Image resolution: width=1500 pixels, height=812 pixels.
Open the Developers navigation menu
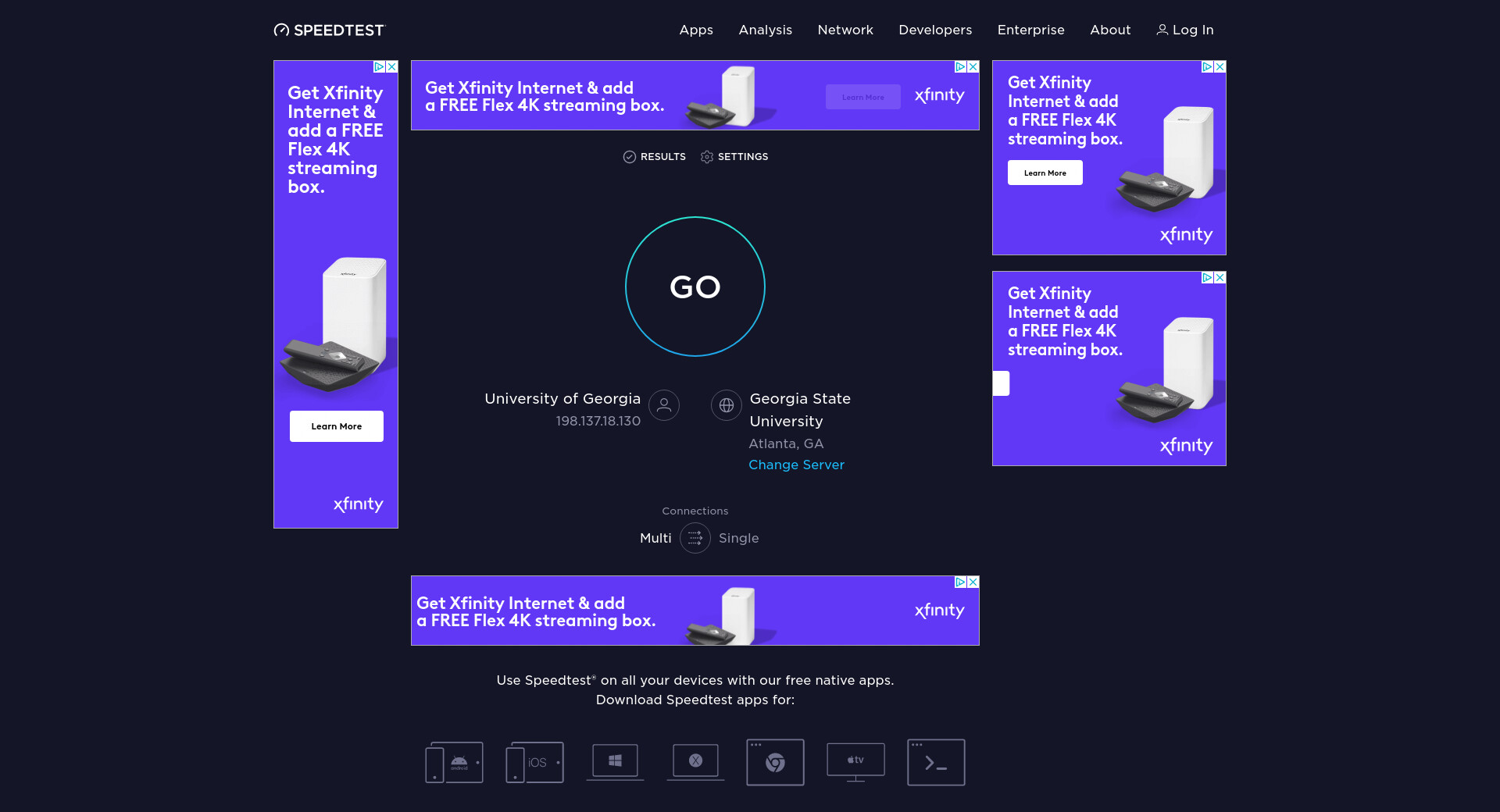[935, 30]
